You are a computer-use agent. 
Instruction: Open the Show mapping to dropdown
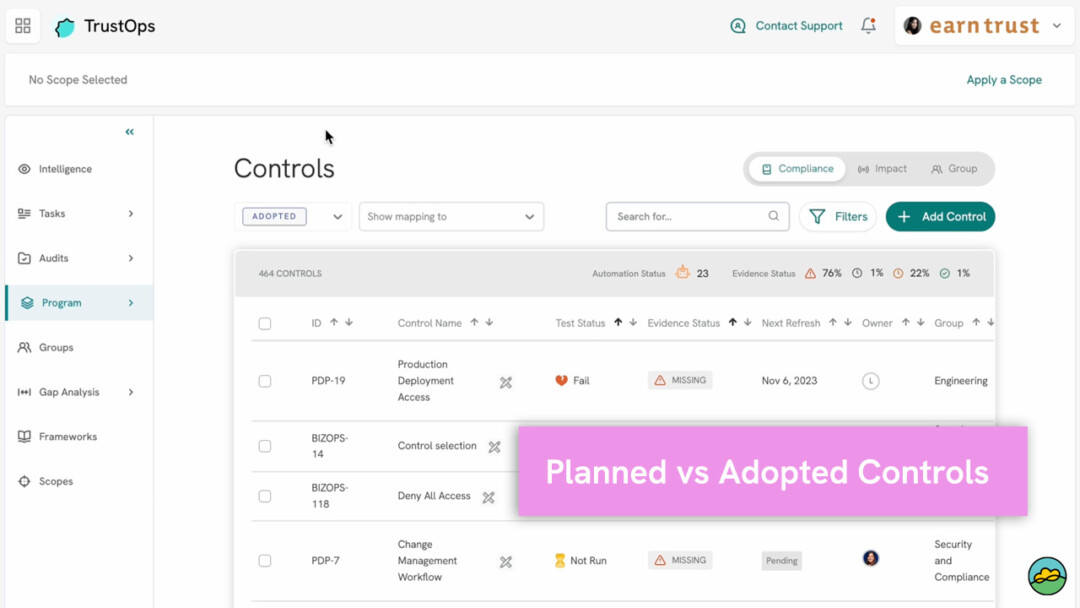[451, 216]
